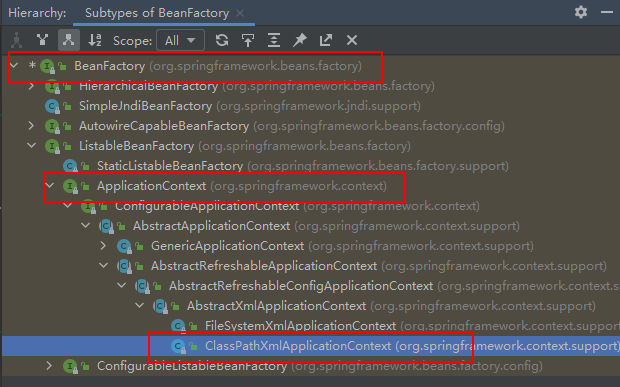Collapse ConfigurableApplicationContext node
The image size is (620, 387).
68,206
